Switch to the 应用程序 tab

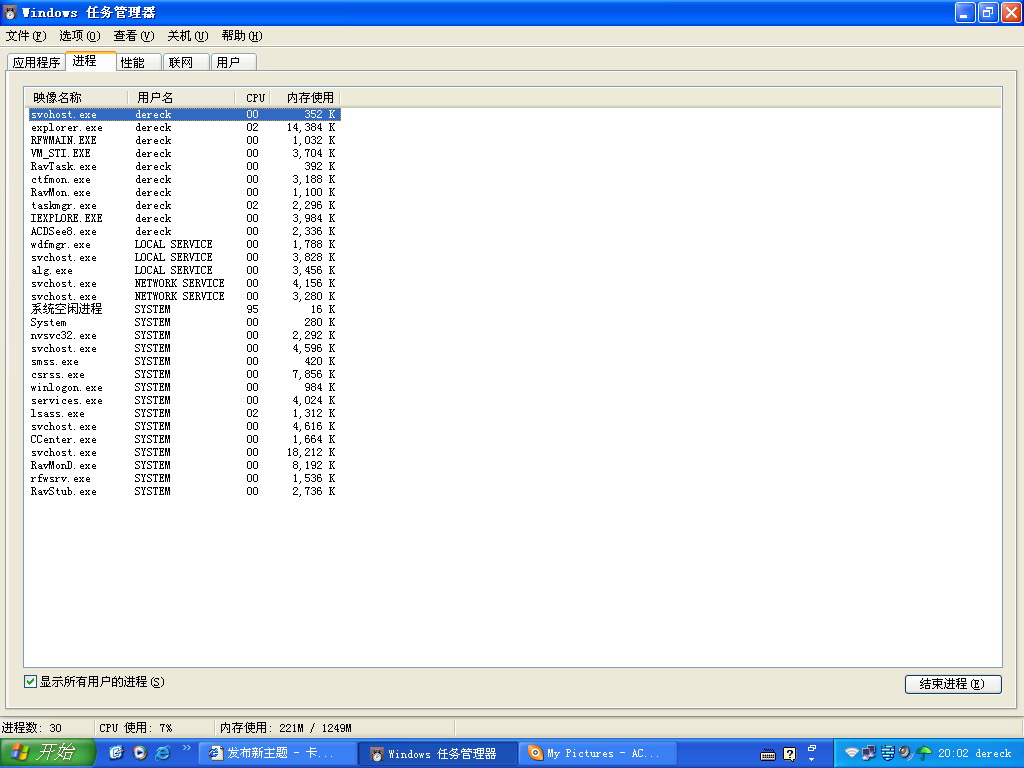[36, 63]
